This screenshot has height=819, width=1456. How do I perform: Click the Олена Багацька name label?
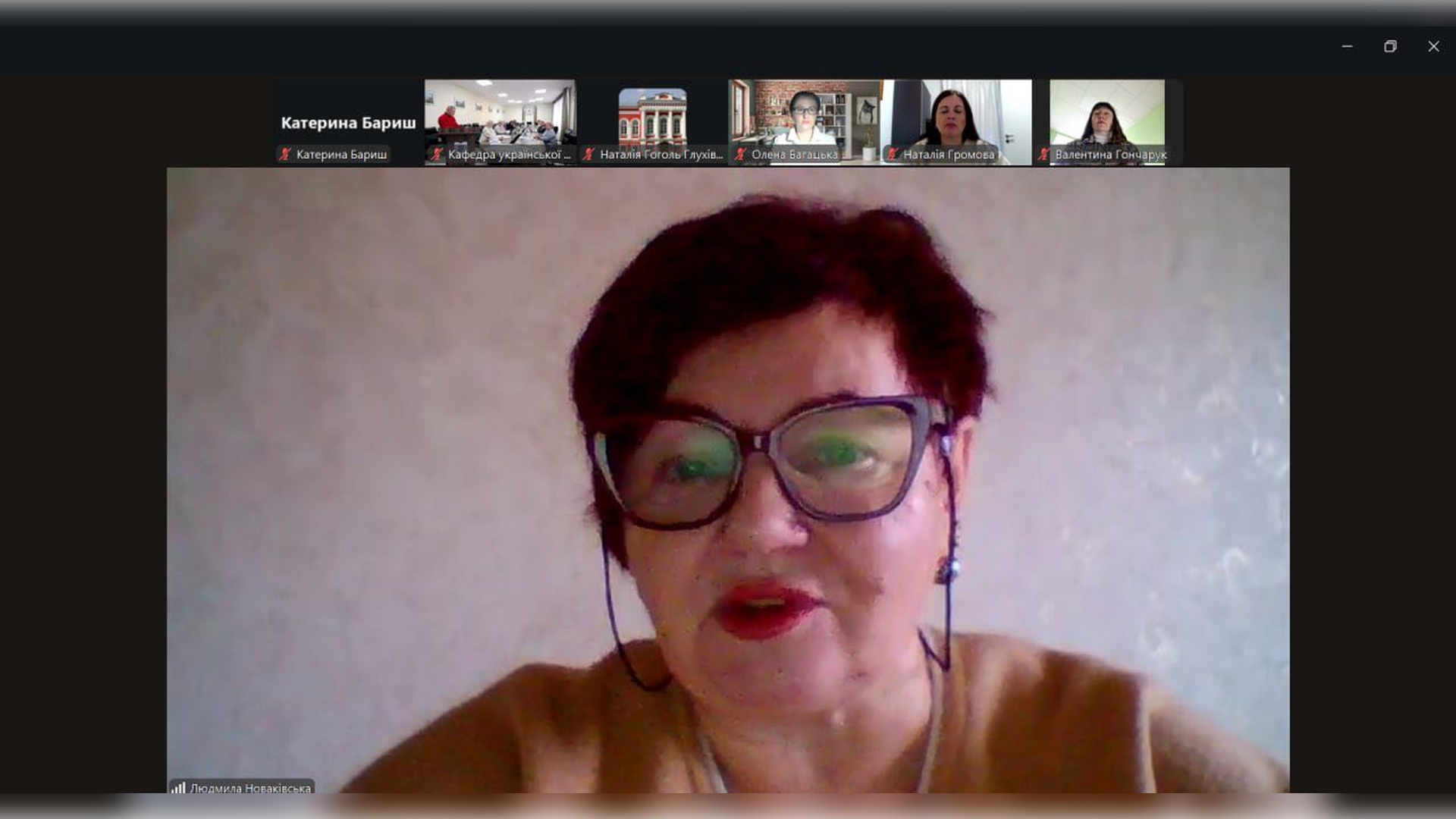[x=794, y=155]
